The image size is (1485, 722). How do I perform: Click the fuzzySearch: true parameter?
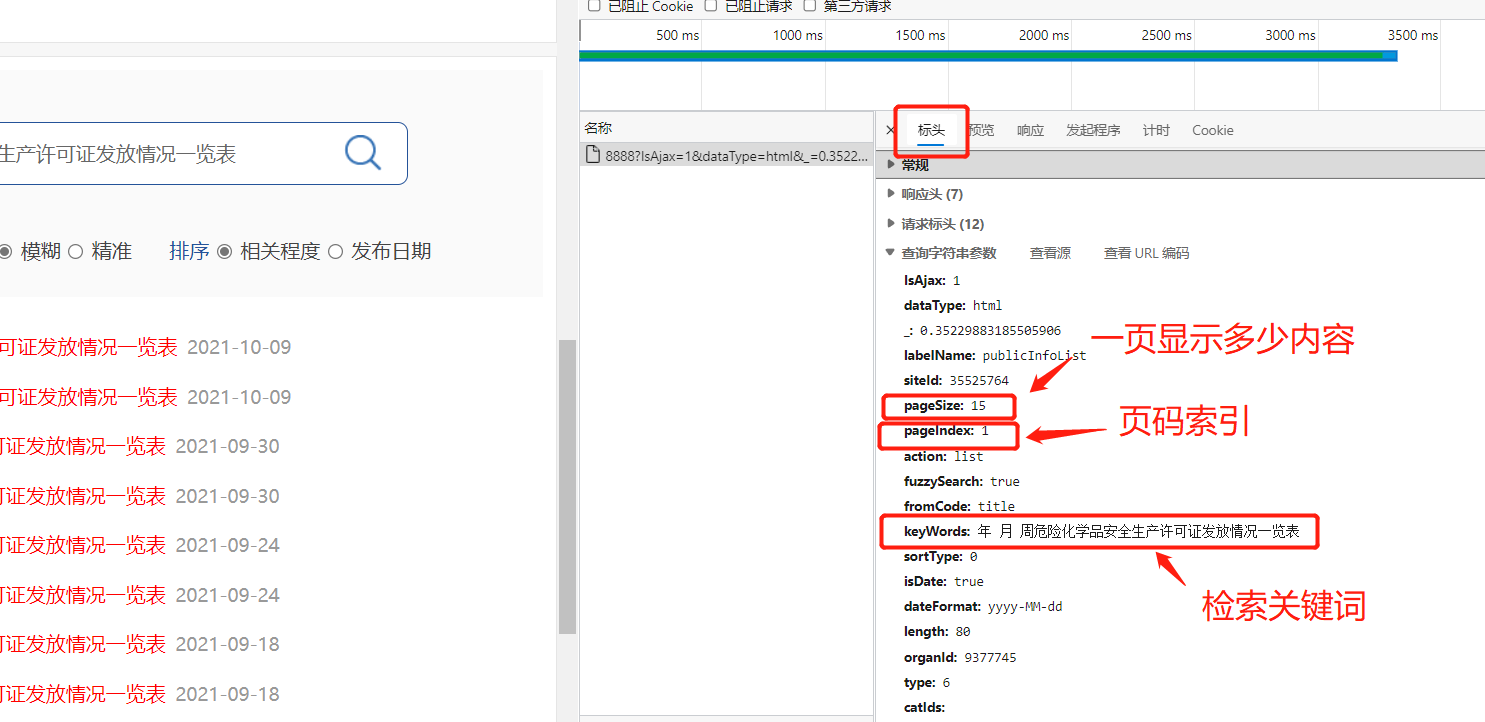962,481
